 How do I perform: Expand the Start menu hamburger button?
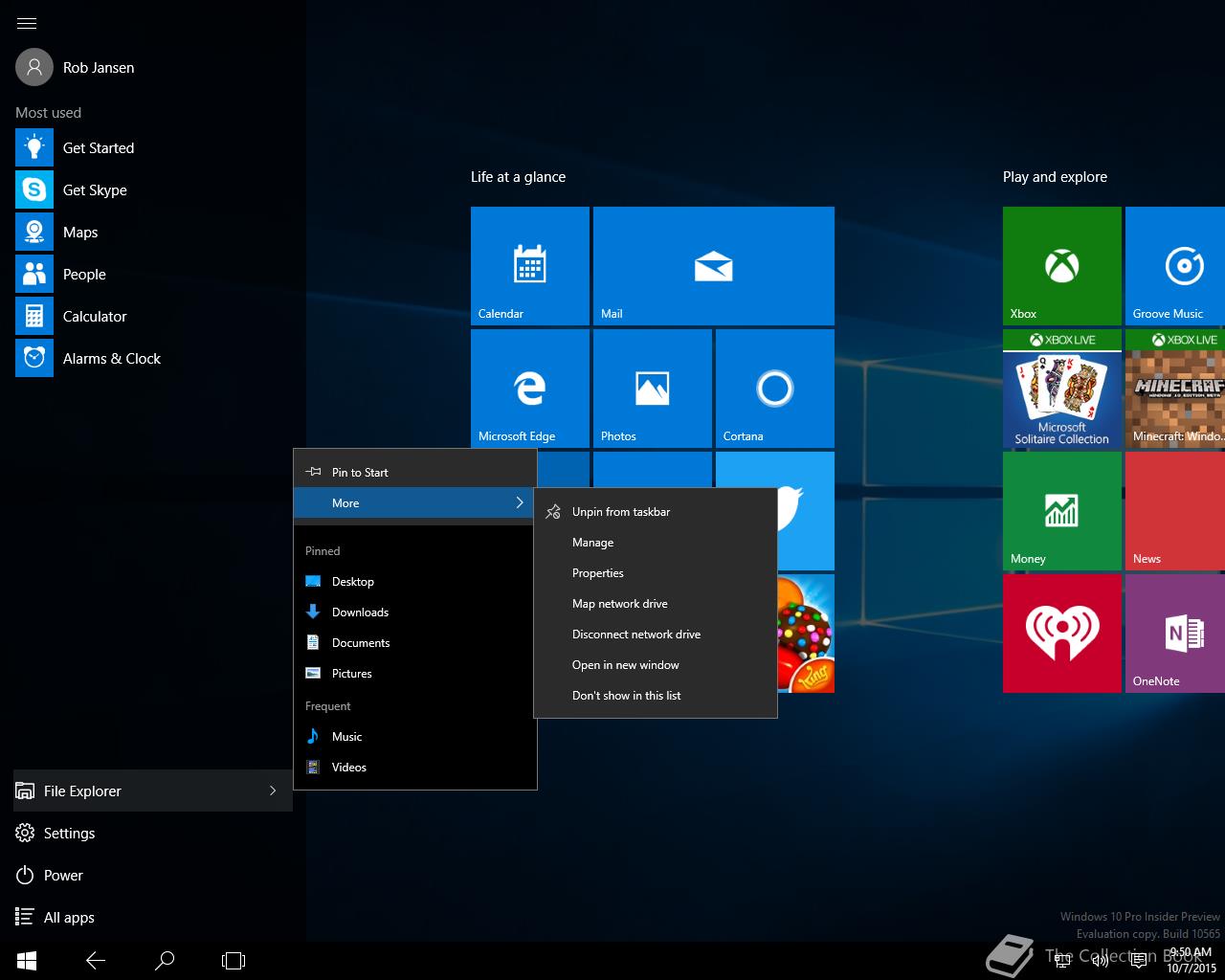pos(26,23)
